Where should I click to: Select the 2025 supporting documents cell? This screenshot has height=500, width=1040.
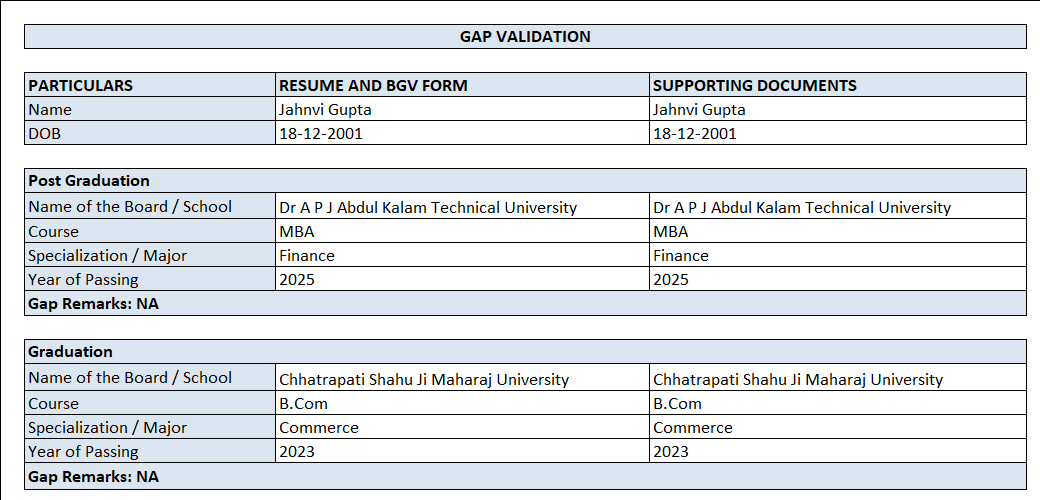tap(837, 279)
